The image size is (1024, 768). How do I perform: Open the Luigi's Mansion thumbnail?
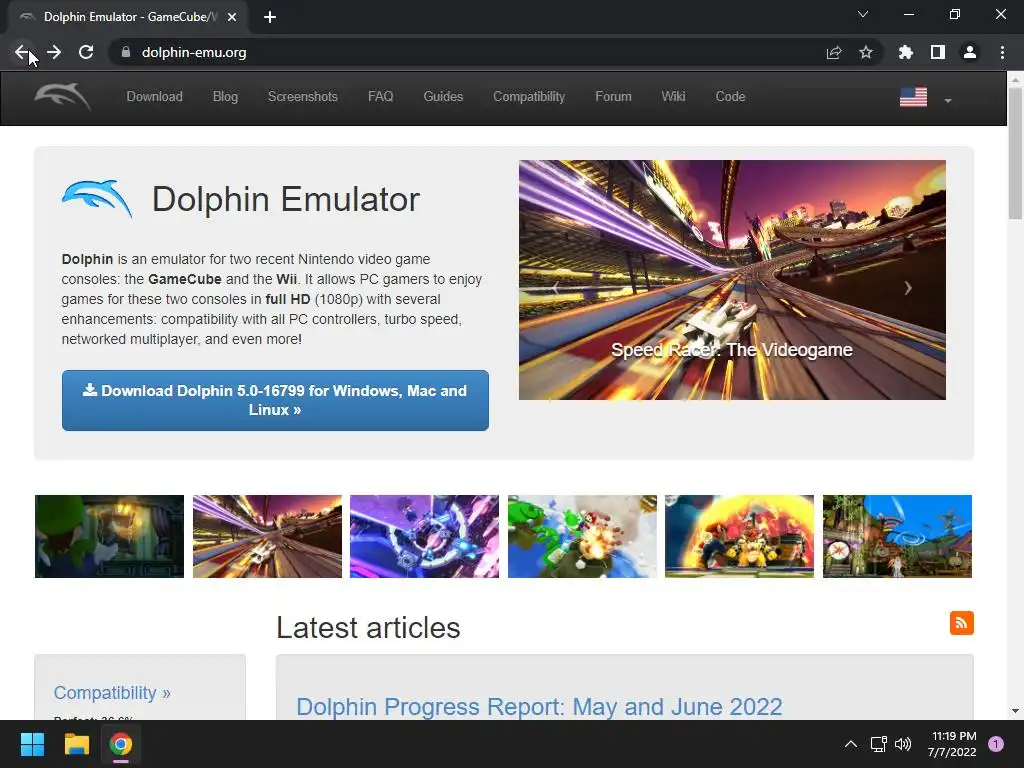(x=109, y=536)
